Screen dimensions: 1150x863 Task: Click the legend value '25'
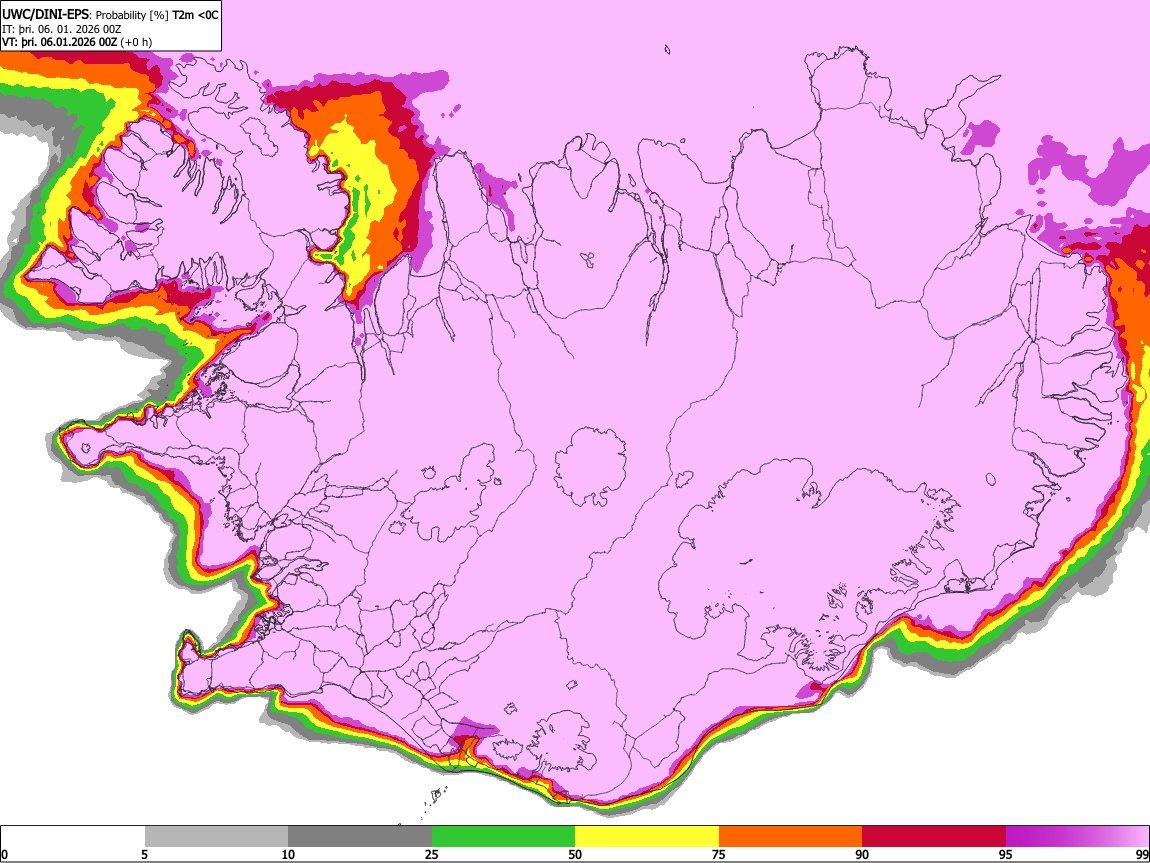[x=432, y=854]
